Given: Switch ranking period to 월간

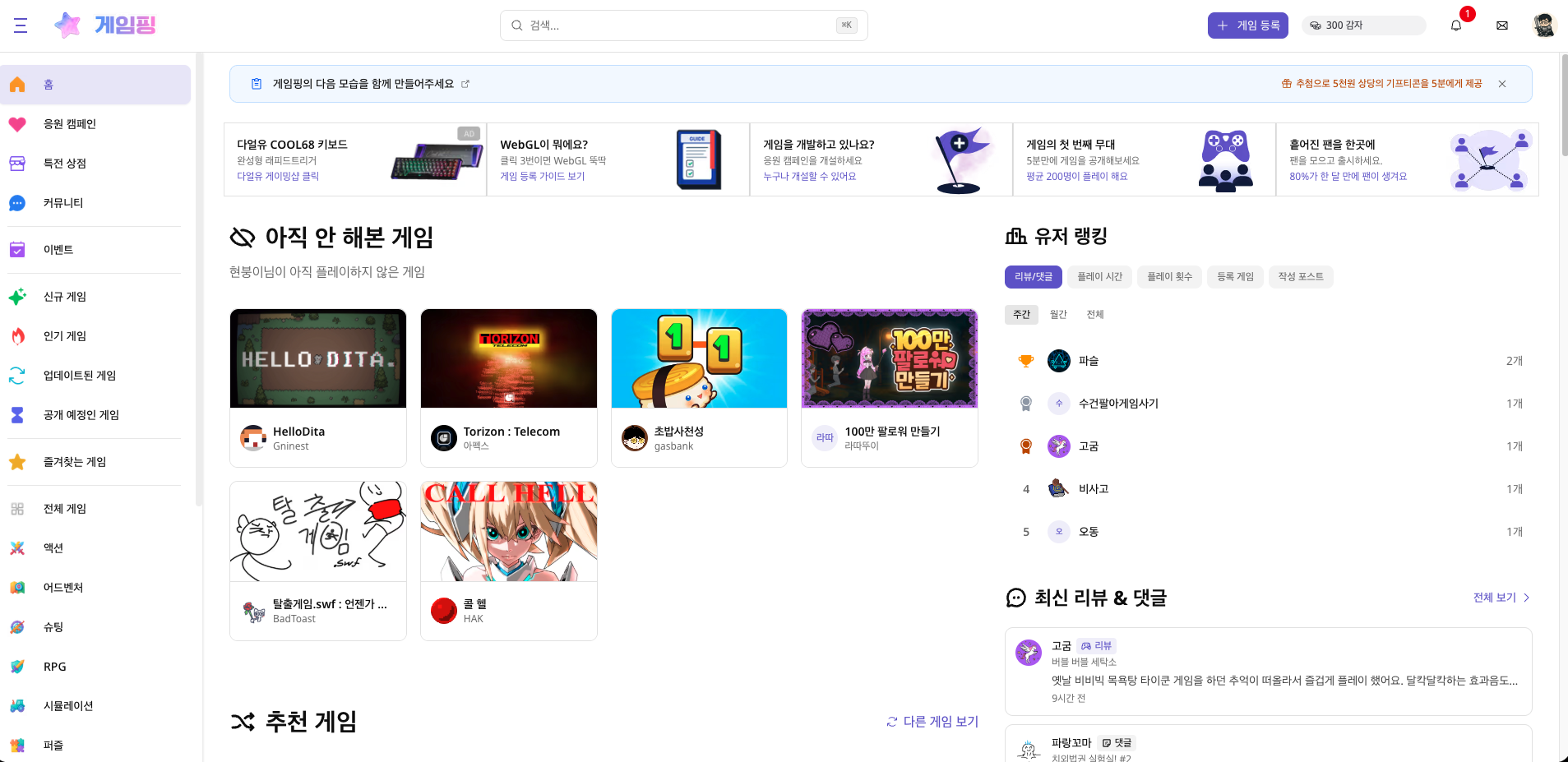Looking at the screenshot, I should pos(1058,315).
